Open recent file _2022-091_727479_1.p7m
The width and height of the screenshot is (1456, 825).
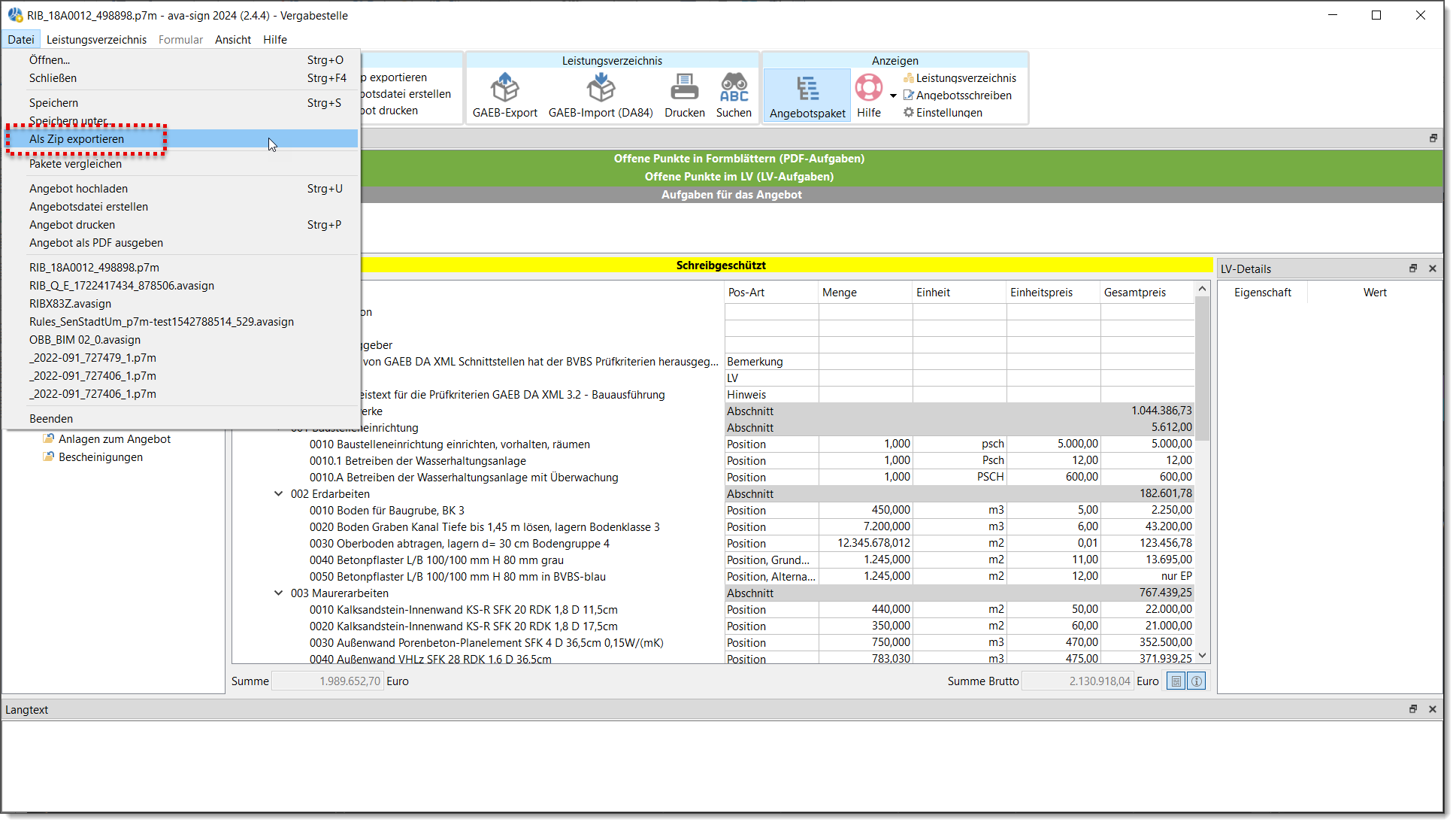180,358
